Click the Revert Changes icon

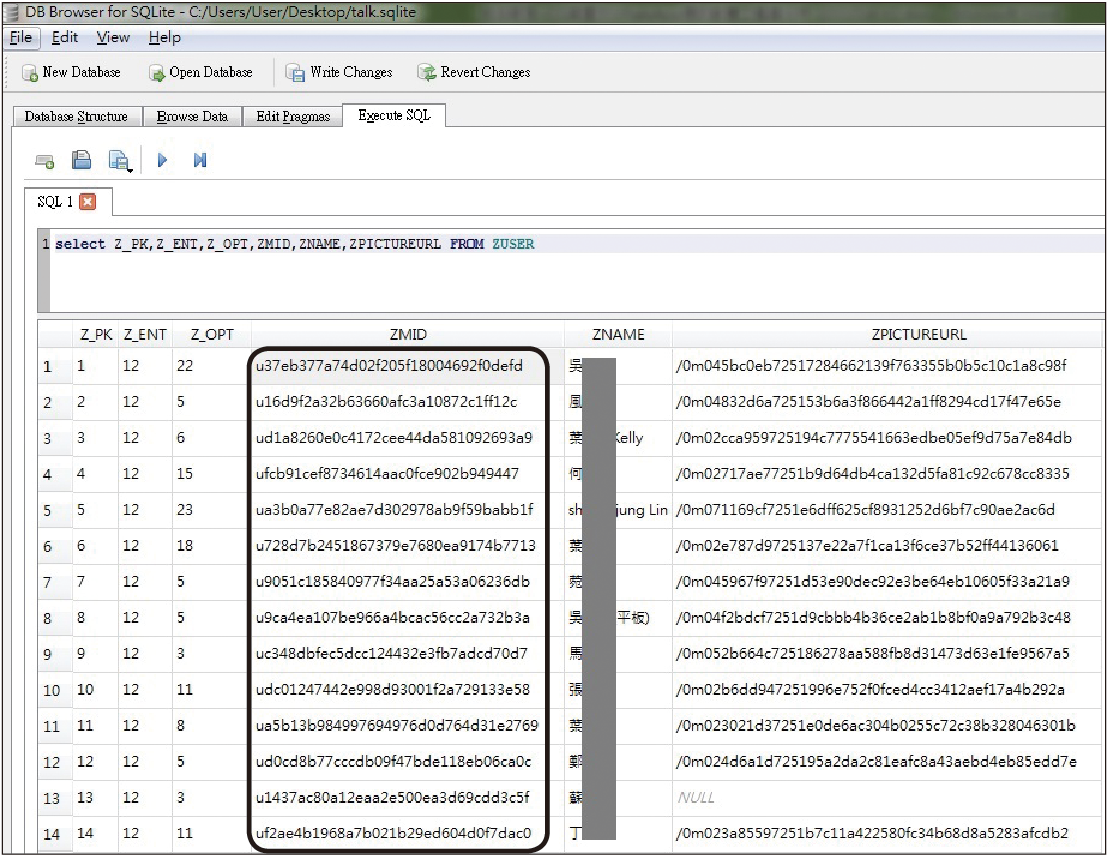[x=426, y=72]
